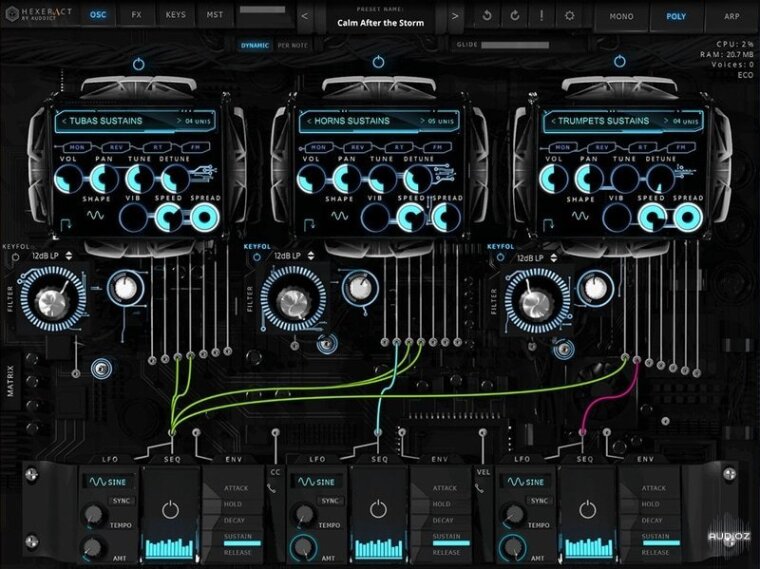Click the undo arrow icon
This screenshot has height=569, width=760.
click(487, 16)
